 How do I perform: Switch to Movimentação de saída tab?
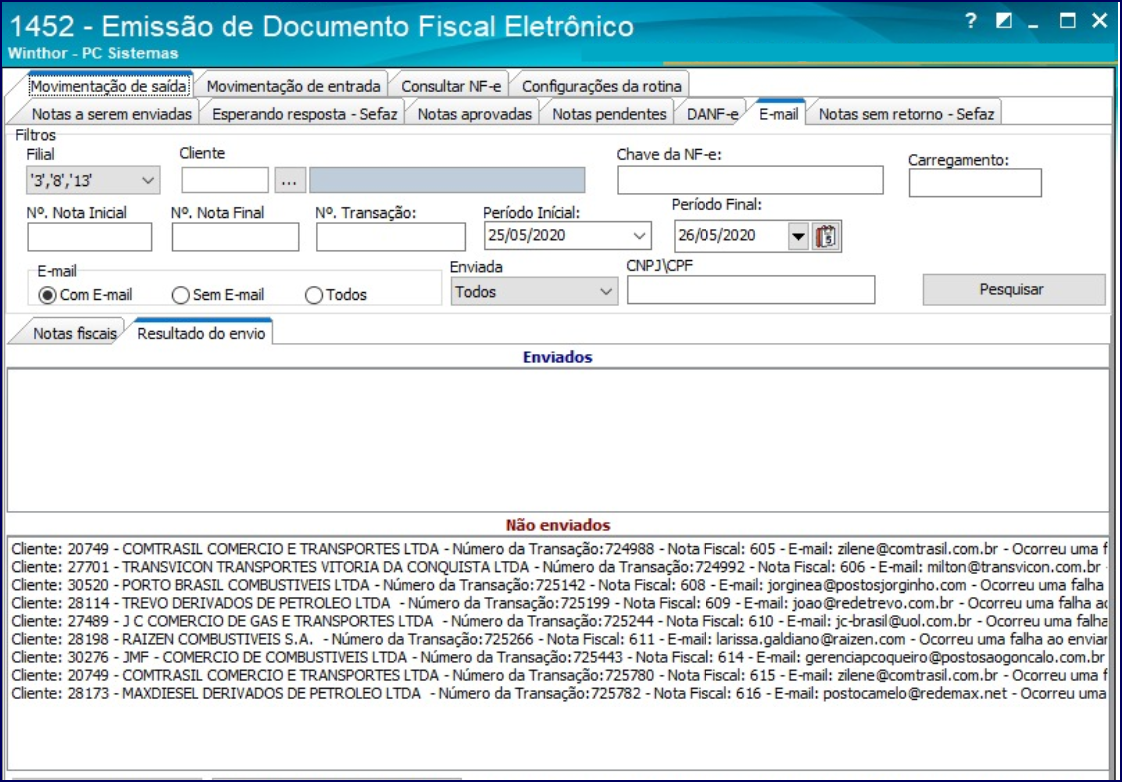point(109,86)
